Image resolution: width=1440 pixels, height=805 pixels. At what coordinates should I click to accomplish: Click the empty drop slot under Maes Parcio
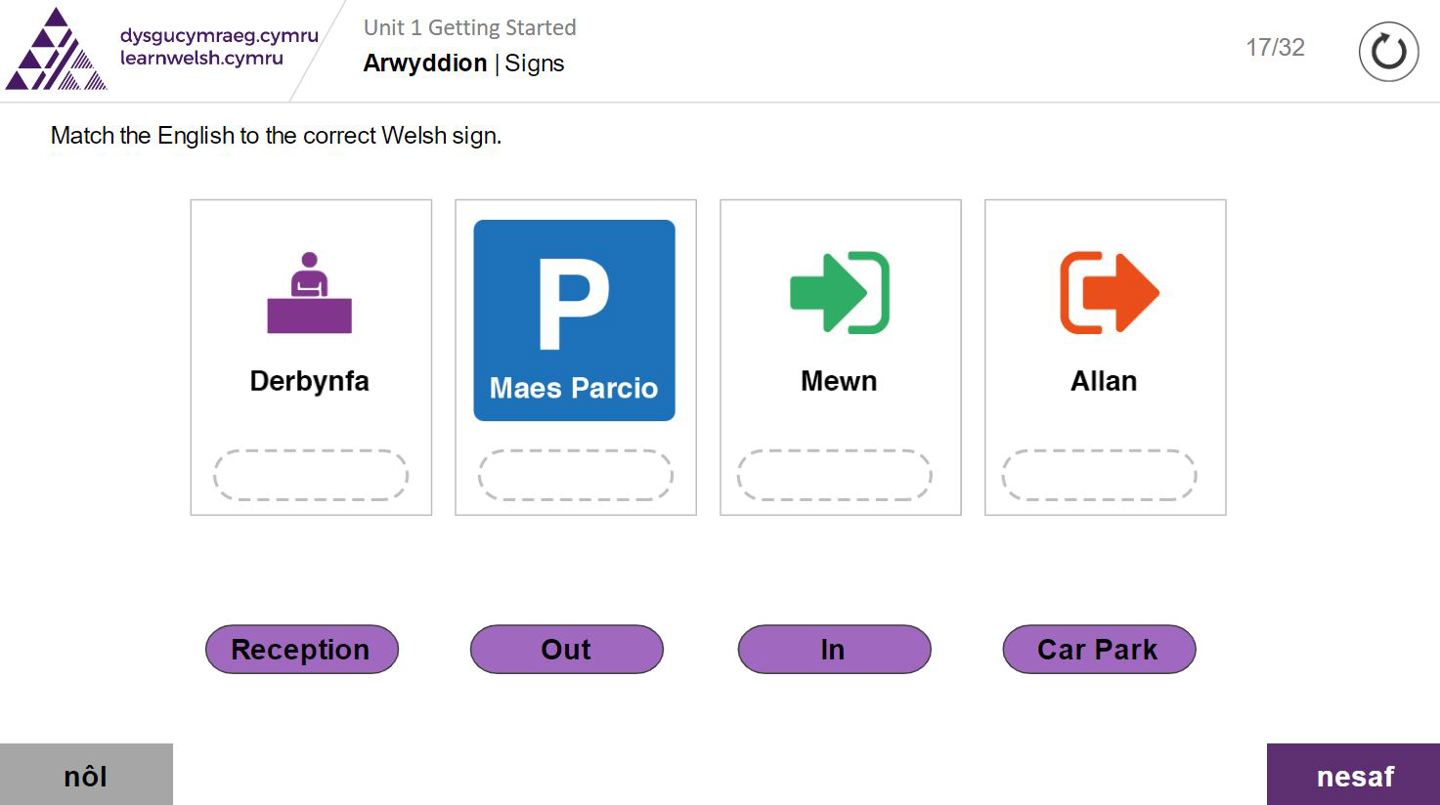575,475
